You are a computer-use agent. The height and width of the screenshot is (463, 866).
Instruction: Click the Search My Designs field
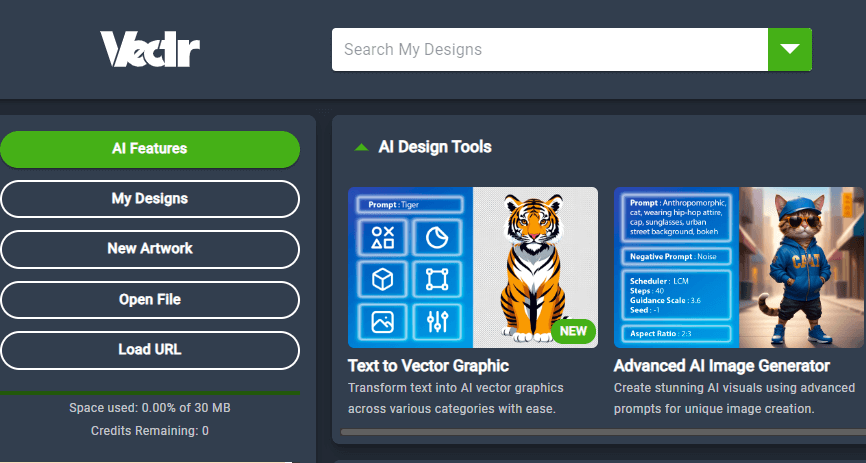pyautogui.click(x=548, y=49)
